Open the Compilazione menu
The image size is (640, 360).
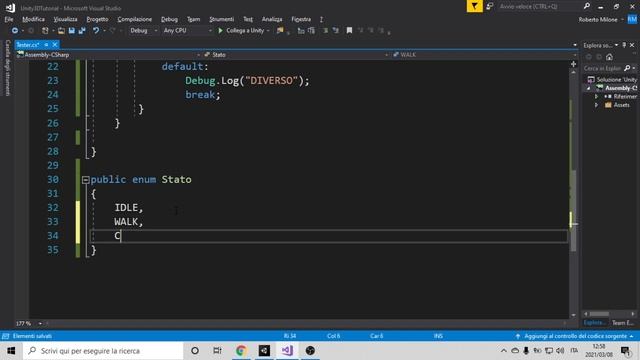[135, 19]
